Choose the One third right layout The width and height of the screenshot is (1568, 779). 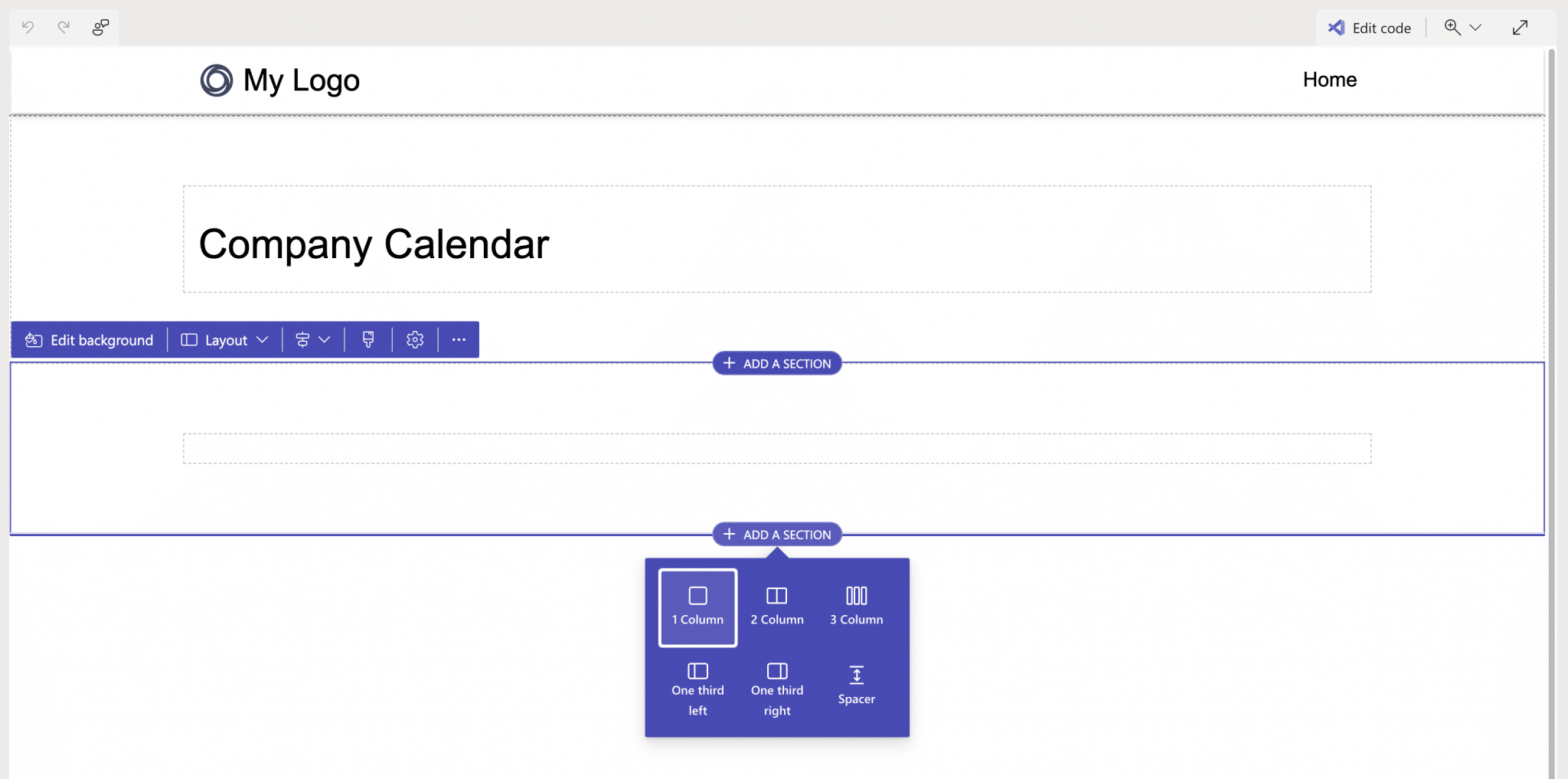(776, 684)
